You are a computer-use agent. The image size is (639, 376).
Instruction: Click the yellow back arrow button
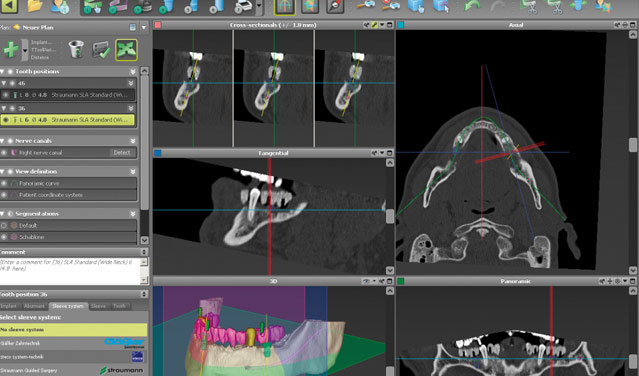10,6
